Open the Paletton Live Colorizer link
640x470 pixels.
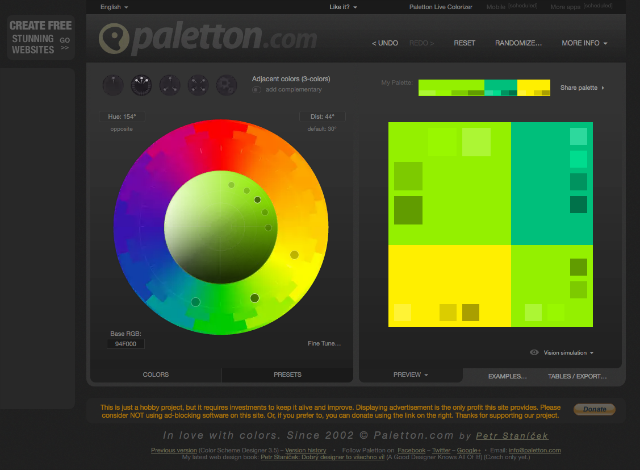pyautogui.click(x=441, y=7)
